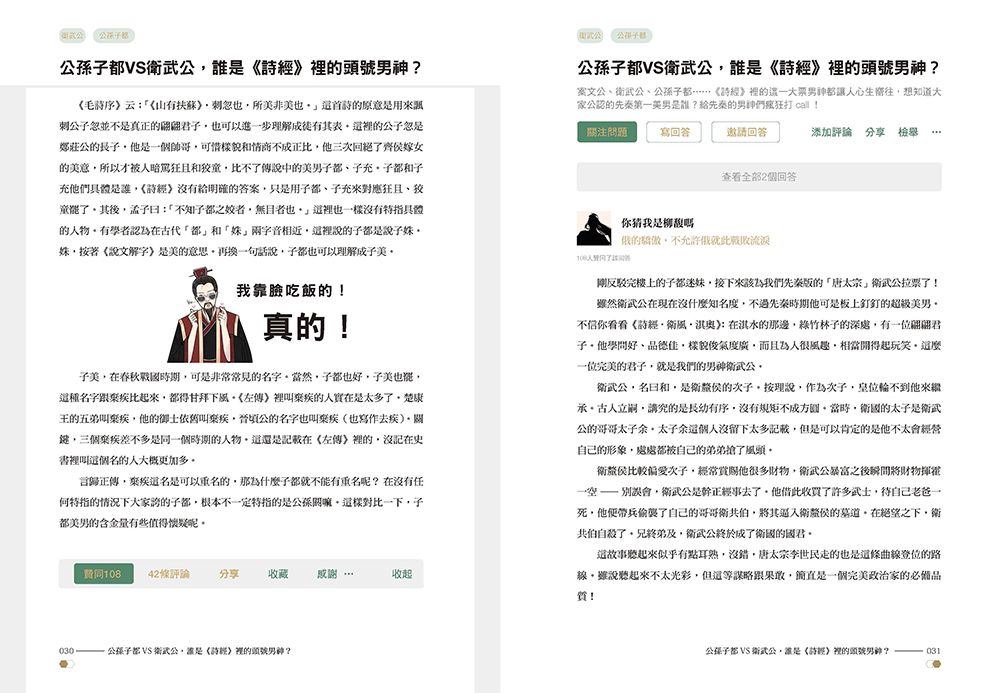The height and width of the screenshot is (693, 1000).
Task: Collapse the answer with 收起
Action: point(402,574)
